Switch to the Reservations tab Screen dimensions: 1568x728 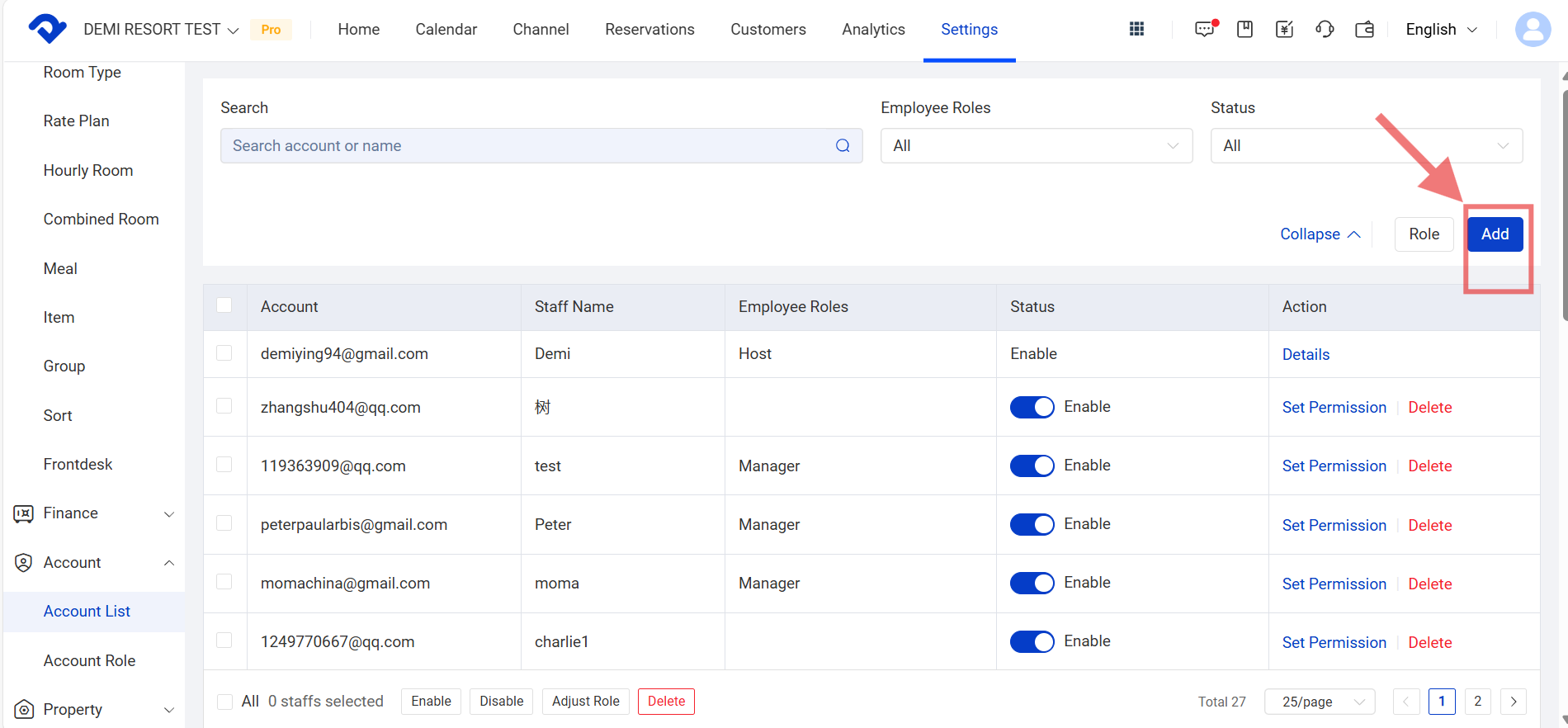tap(649, 30)
